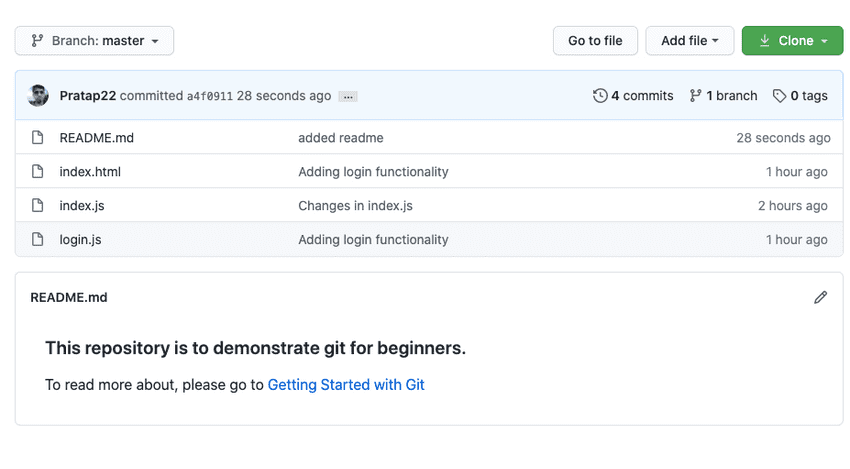850x469 pixels.
Task: Click the Pratap22 avatar image
Action: 38,96
